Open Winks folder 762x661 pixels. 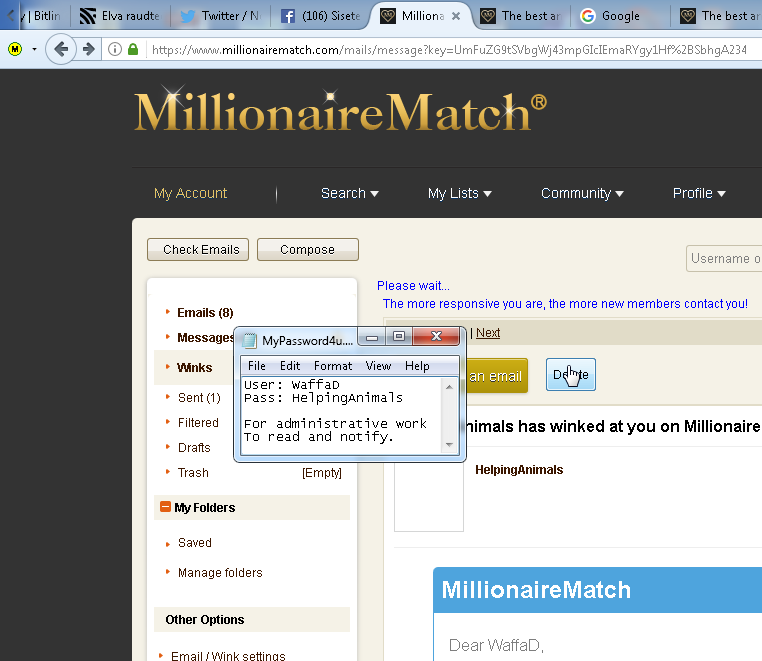pyautogui.click(x=194, y=367)
